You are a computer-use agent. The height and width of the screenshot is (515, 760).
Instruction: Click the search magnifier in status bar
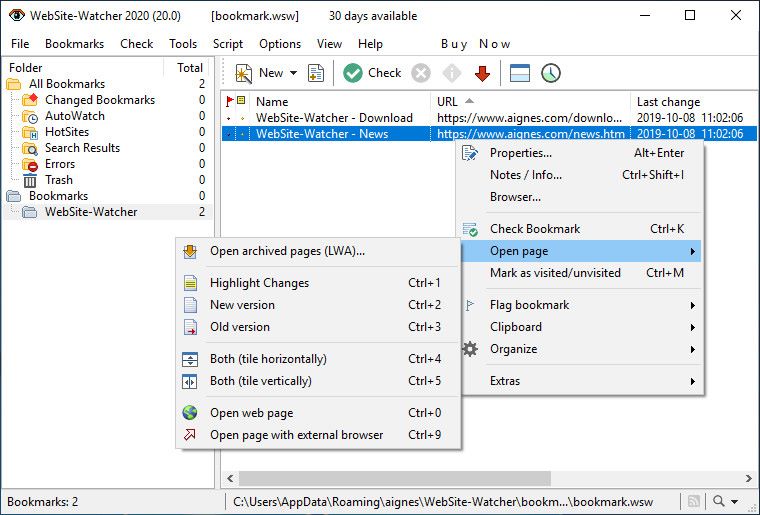coord(719,501)
